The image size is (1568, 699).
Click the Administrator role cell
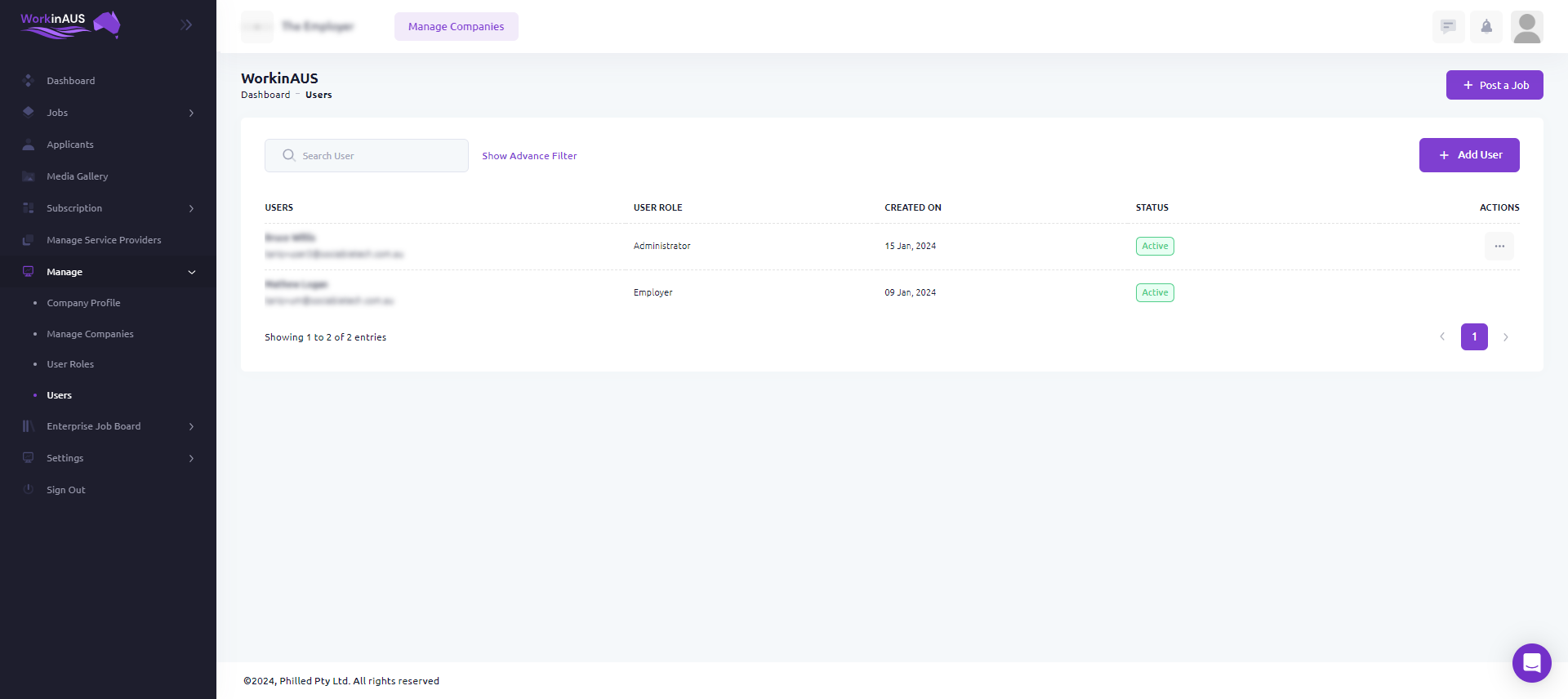661,246
